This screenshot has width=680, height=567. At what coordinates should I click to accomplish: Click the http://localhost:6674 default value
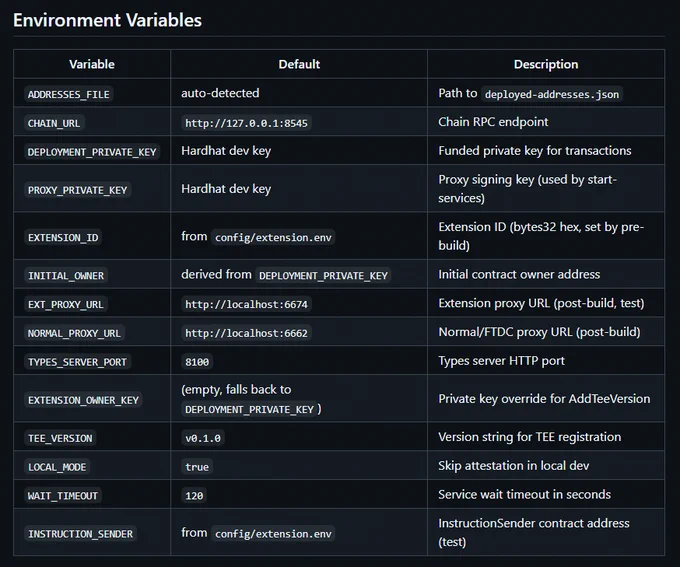coord(246,304)
